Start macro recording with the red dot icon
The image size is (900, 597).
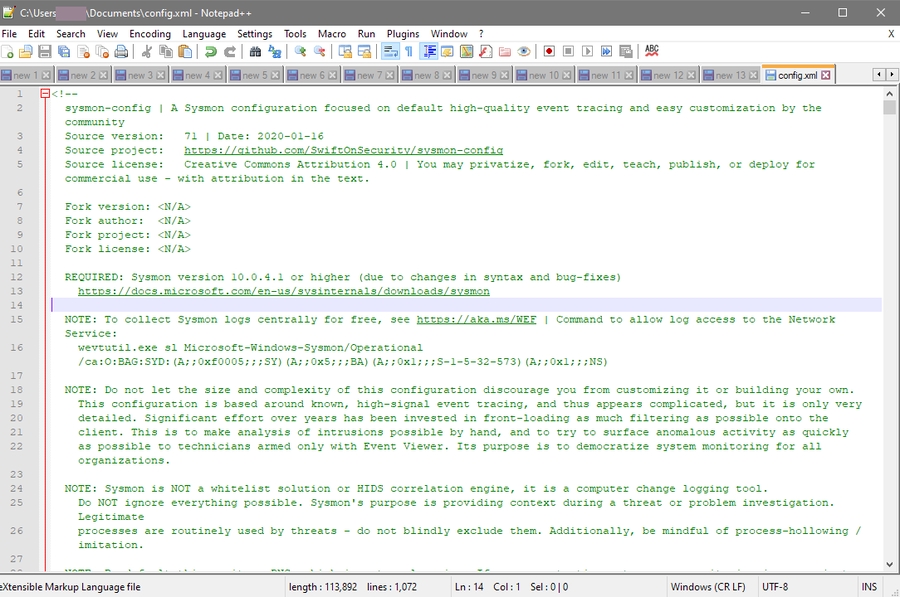550,51
